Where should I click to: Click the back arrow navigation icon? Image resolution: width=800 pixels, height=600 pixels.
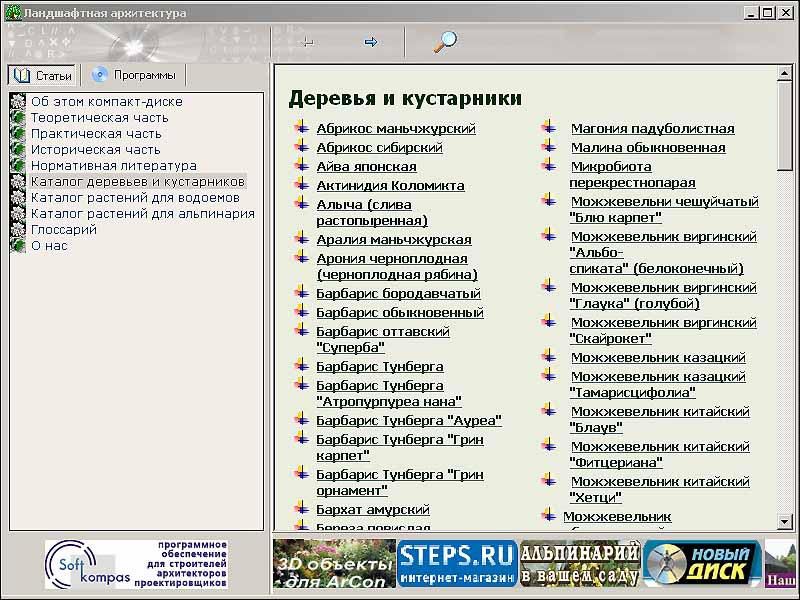[x=307, y=42]
